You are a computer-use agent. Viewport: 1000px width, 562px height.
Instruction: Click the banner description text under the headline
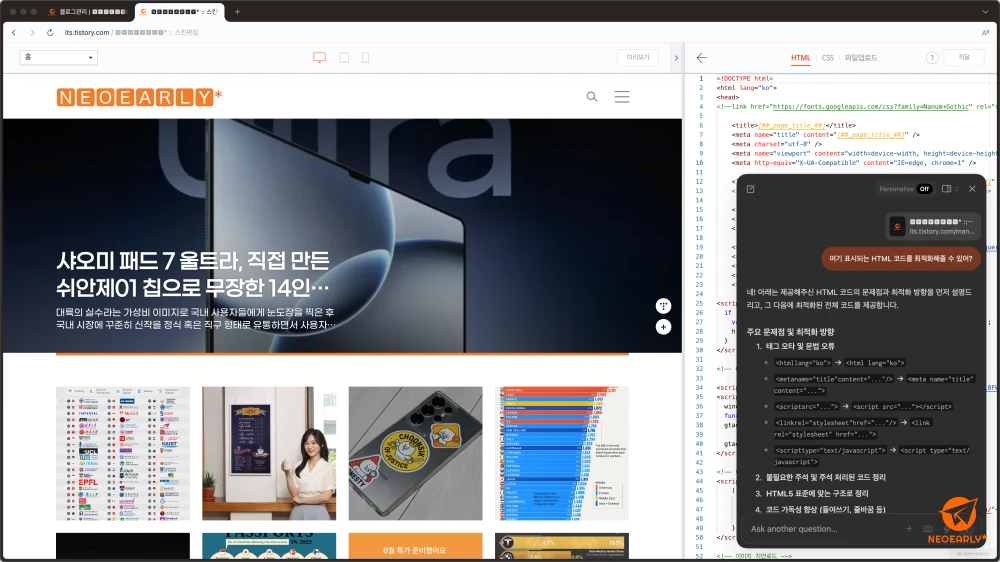click(x=195, y=318)
